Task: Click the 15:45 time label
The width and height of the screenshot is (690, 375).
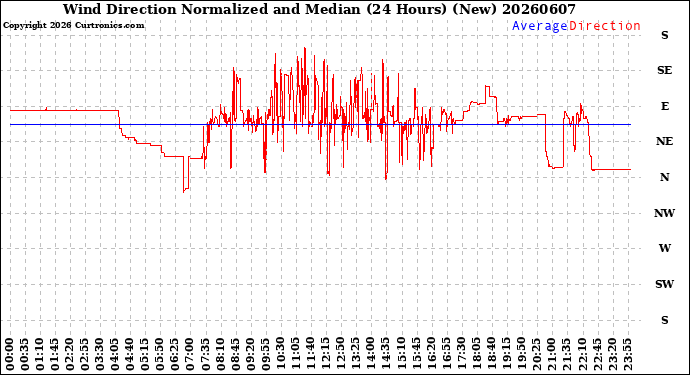Action: pyautogui.click(x=416, y=354)
